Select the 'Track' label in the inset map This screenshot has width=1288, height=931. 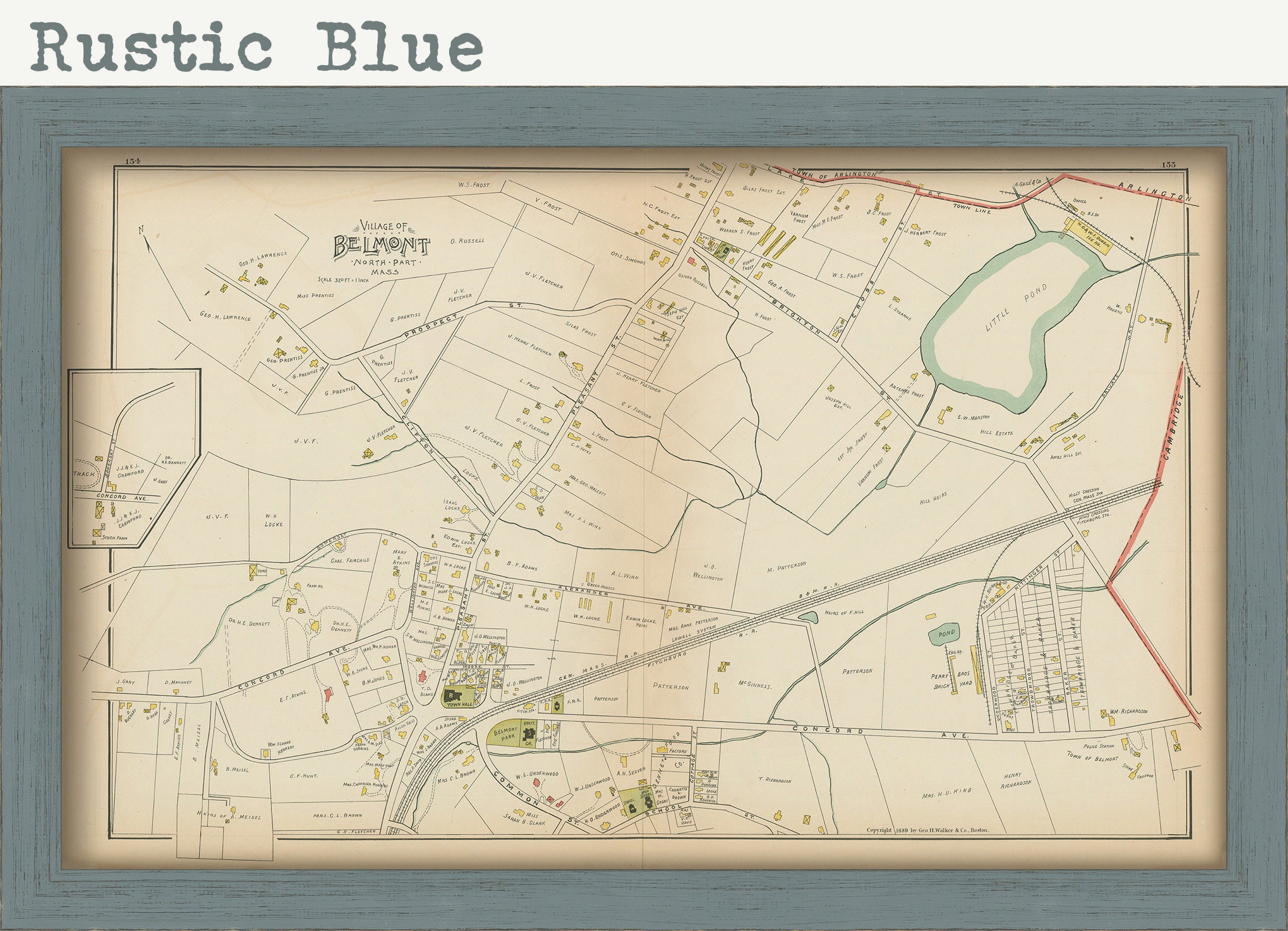point(83,475)
